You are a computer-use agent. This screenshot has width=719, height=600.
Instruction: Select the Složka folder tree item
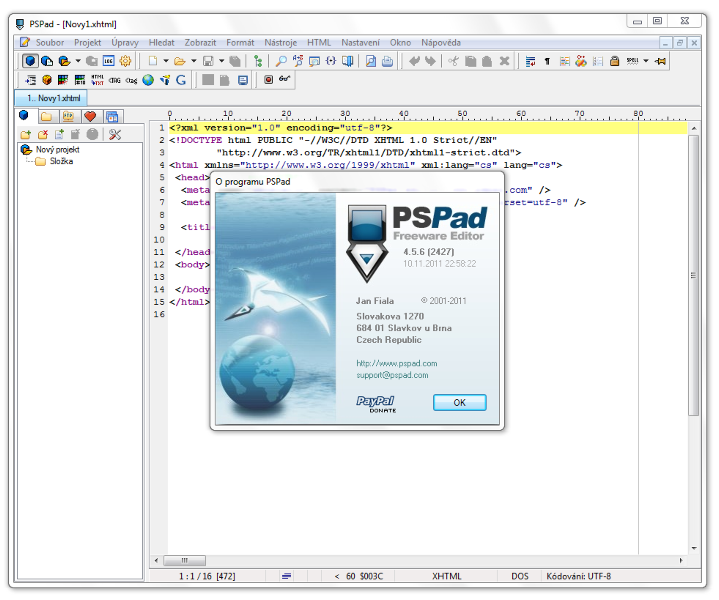click(61, 161)
